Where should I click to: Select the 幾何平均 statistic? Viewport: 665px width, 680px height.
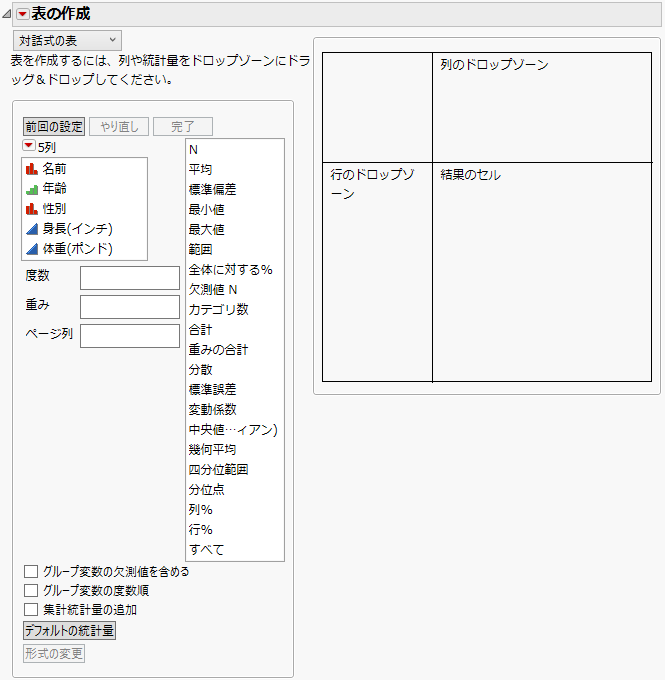[235, 450]
